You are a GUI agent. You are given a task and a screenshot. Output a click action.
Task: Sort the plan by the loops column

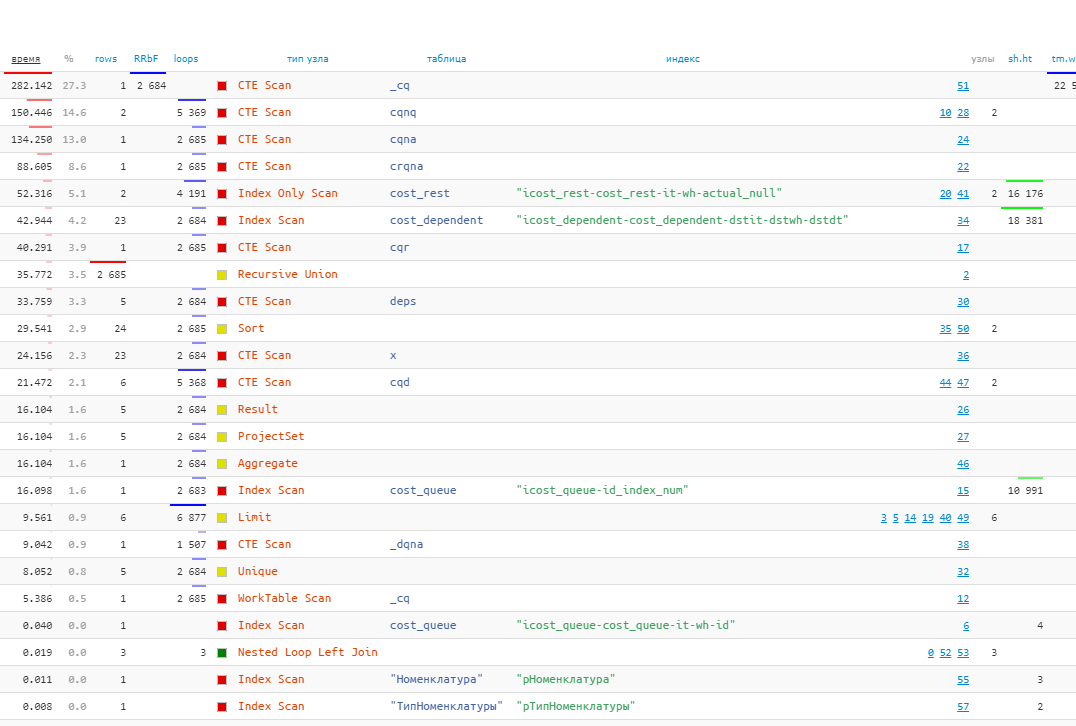pyautogui.click(x=186, y=58)
